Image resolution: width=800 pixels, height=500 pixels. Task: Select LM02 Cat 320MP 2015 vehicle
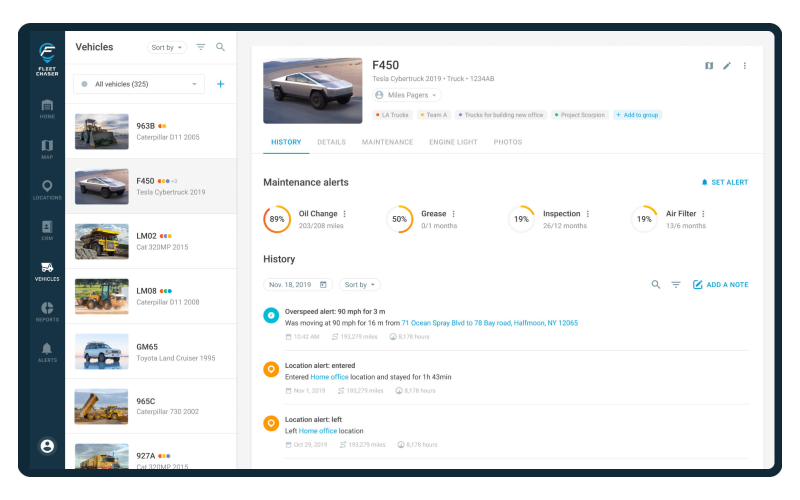151,241
